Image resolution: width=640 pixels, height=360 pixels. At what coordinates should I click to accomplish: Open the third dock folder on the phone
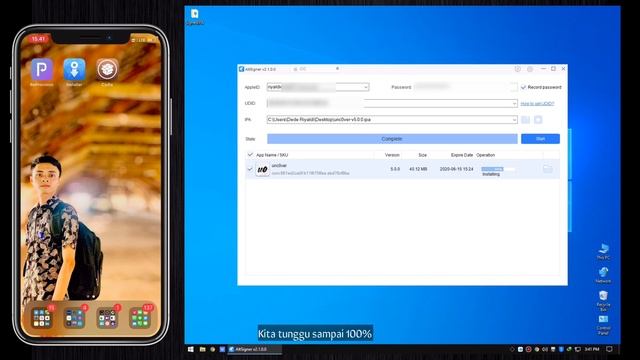click(x=107, y=318)
